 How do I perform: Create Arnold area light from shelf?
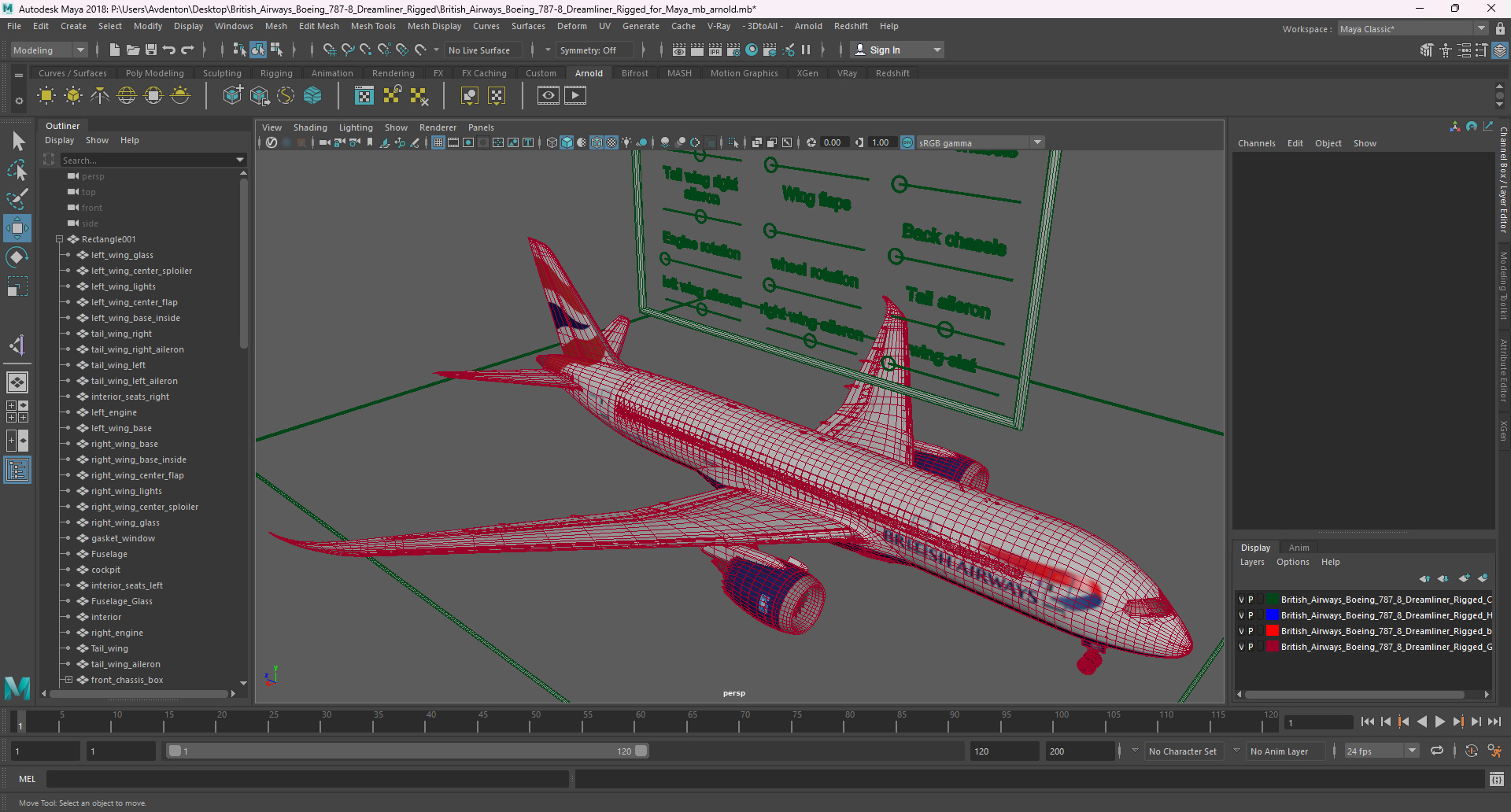pyautogui.click(x=46, y=96)
